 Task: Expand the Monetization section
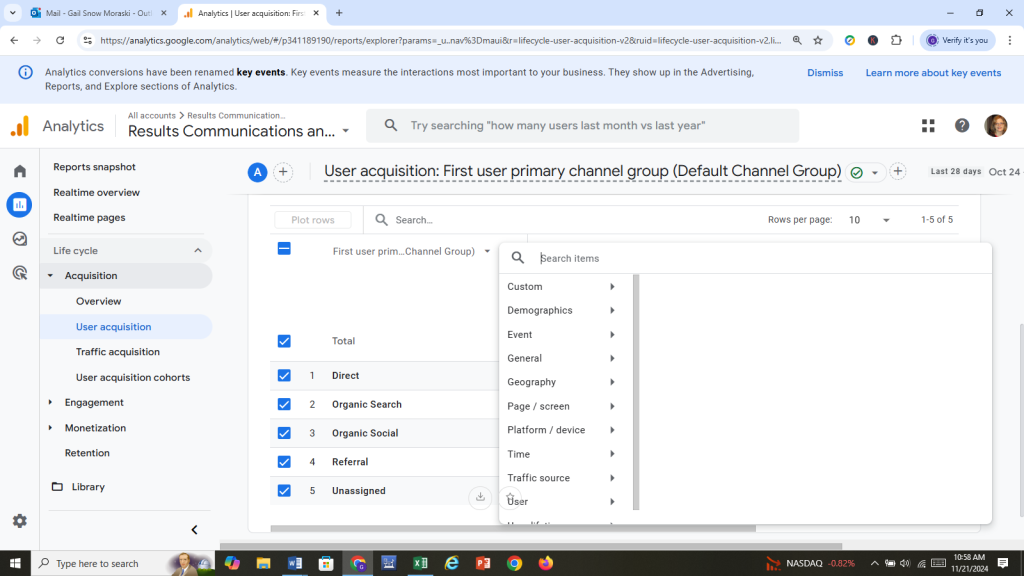(50, 428)
